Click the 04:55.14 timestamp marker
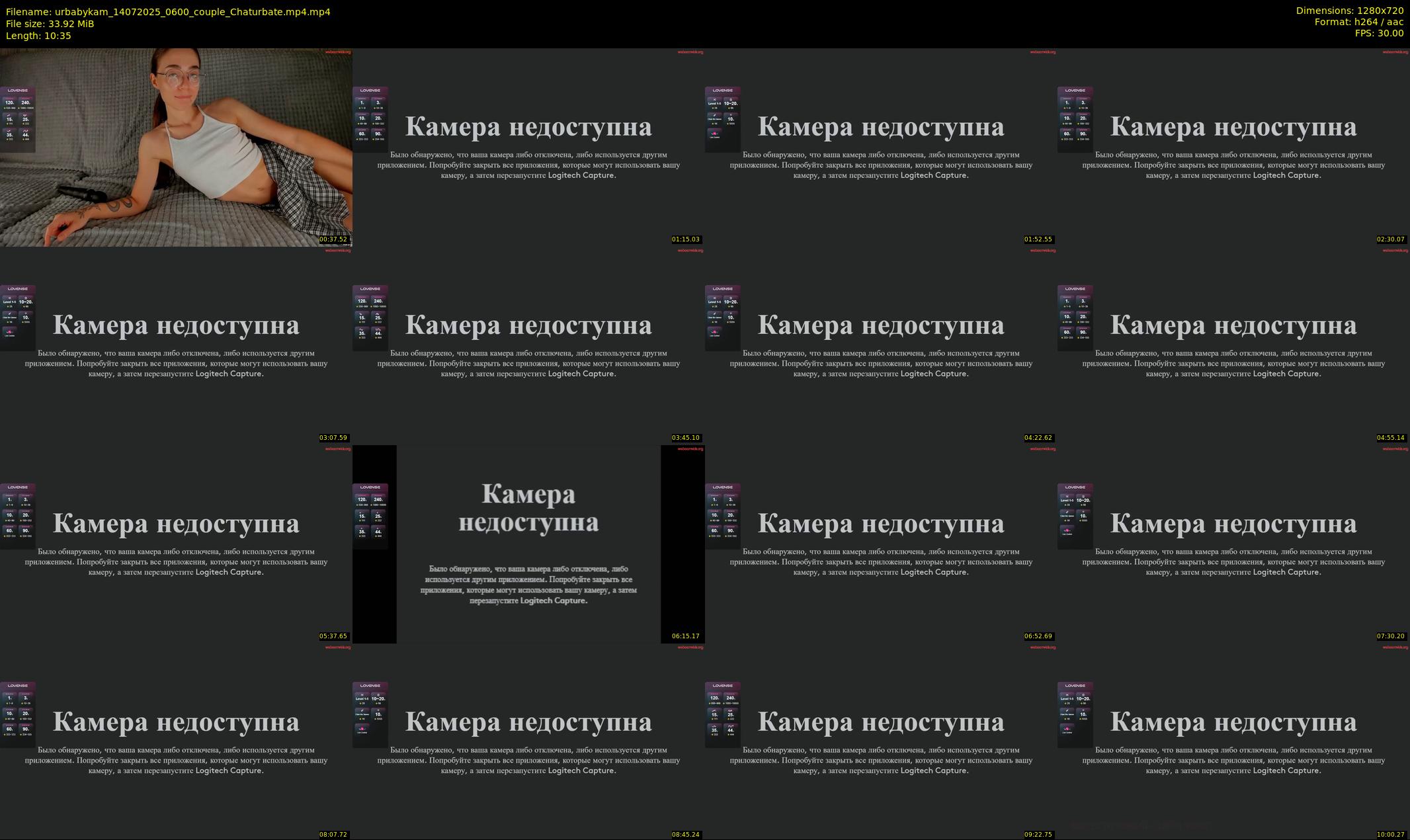The image size is (1410, 840). click(1390, 438)
